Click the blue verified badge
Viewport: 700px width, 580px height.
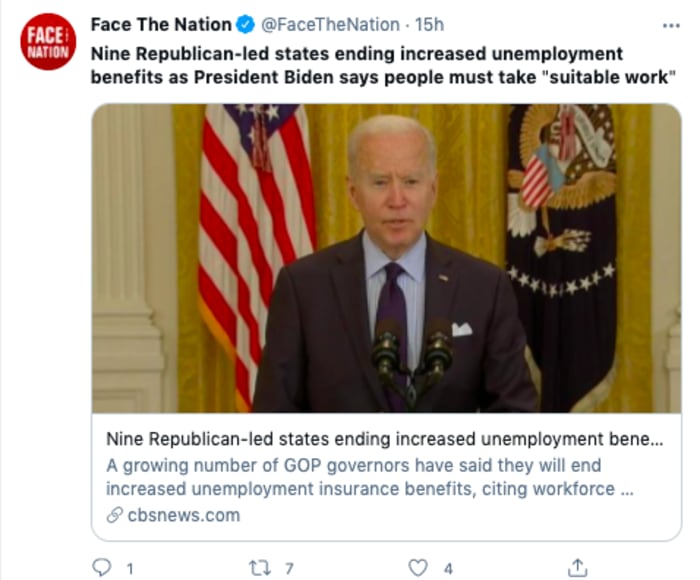tap(246, 24)
